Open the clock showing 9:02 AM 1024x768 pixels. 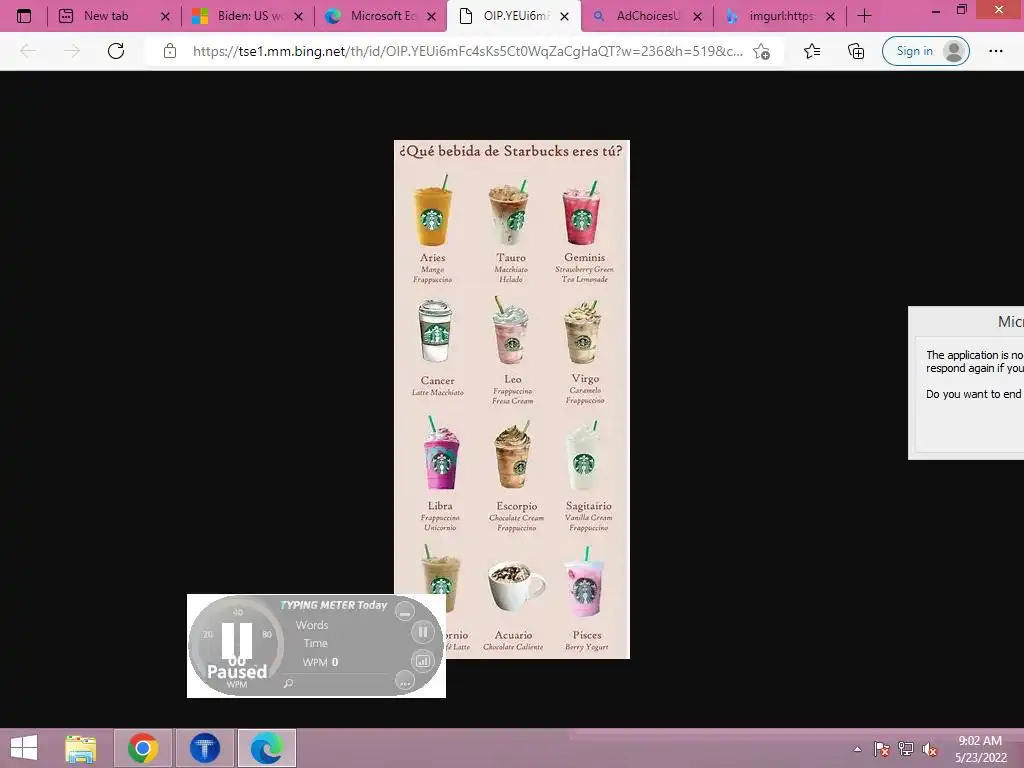[980, 749]
